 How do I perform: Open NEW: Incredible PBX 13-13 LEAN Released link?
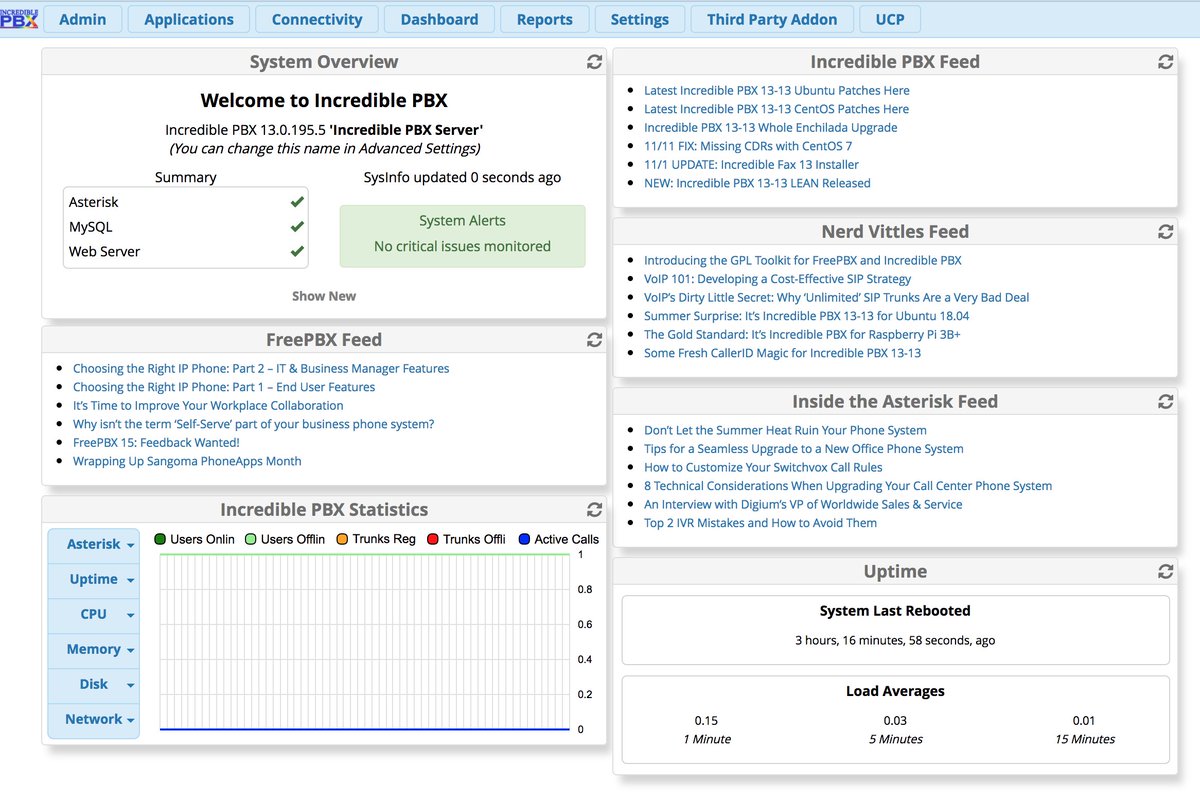click(757, 183)
